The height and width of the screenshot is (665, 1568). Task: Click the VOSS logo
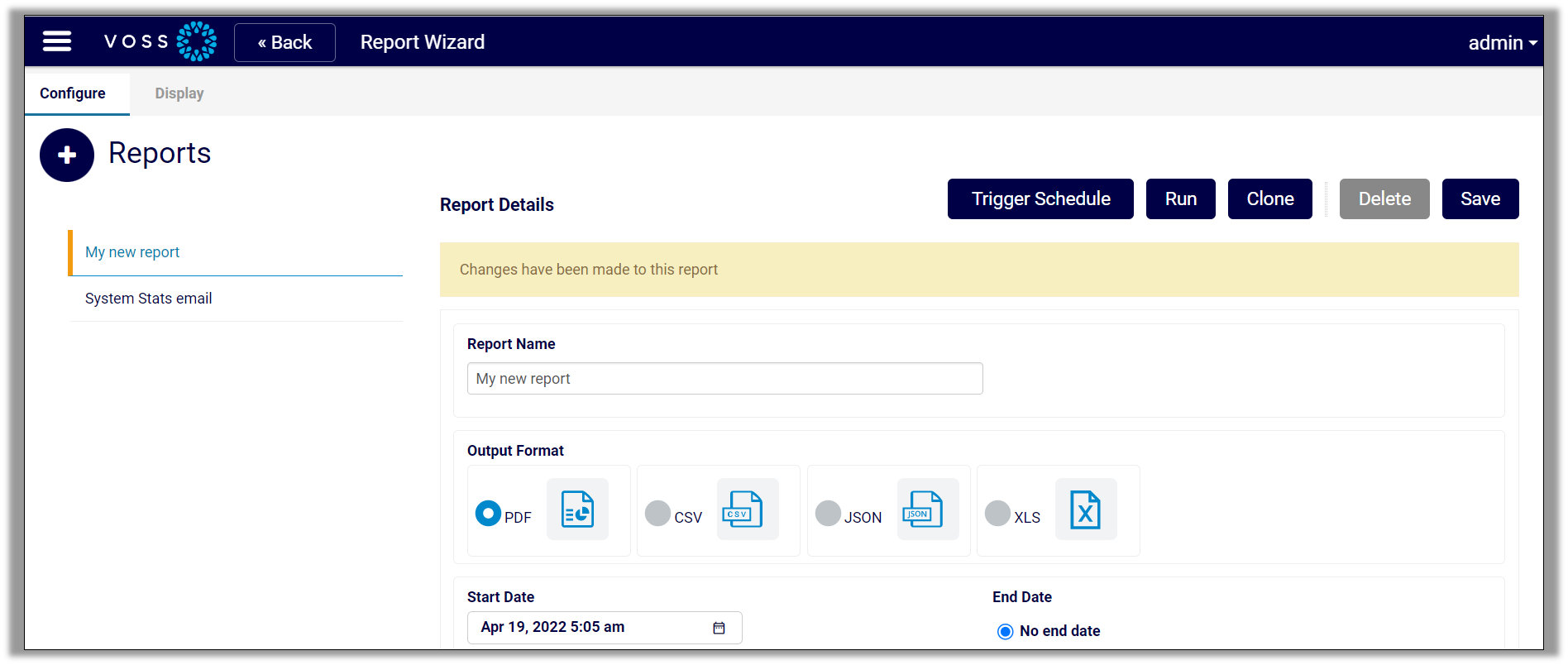coord(160,41)
